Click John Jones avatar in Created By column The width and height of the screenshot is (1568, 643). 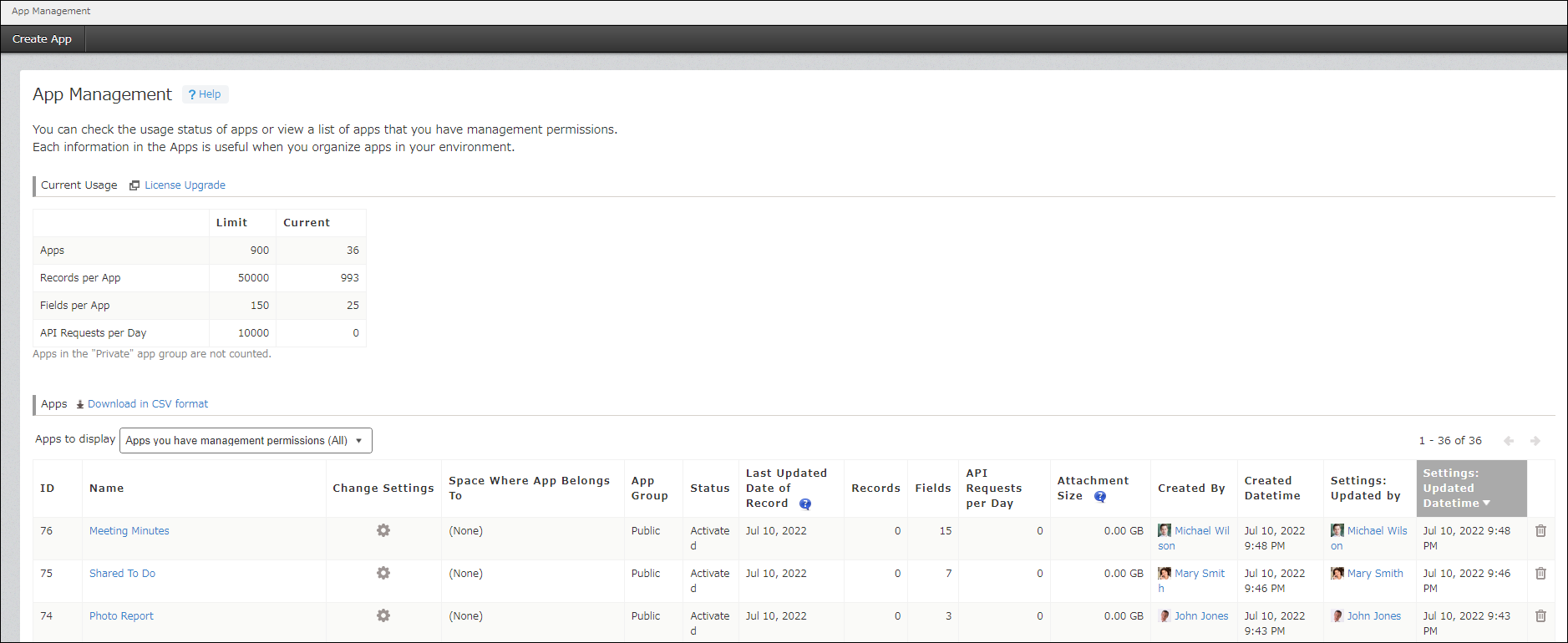coord(1165,615)
